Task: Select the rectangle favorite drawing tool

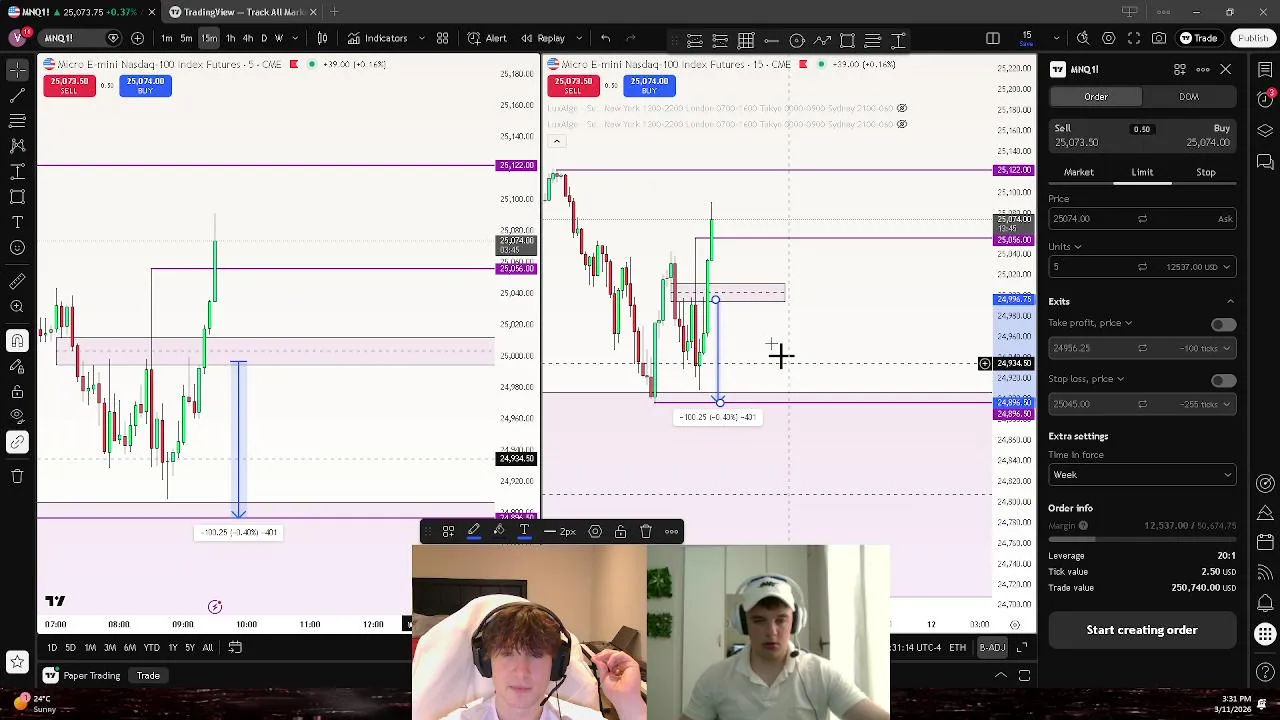Action: tap(847, 40)
